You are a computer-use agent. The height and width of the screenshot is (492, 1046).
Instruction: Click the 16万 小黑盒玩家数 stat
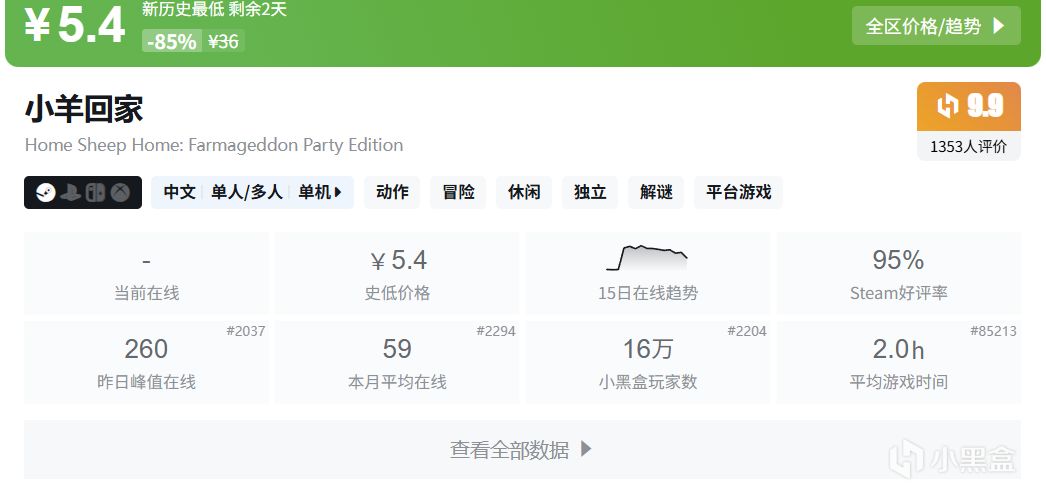click(x=648, y=362)
